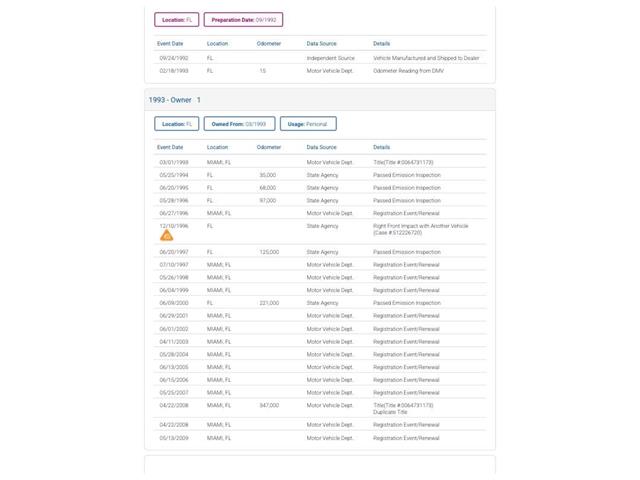Select the Right Front Impact accident detail row
This screenshot has width=640, height=480.
(320, 232)
